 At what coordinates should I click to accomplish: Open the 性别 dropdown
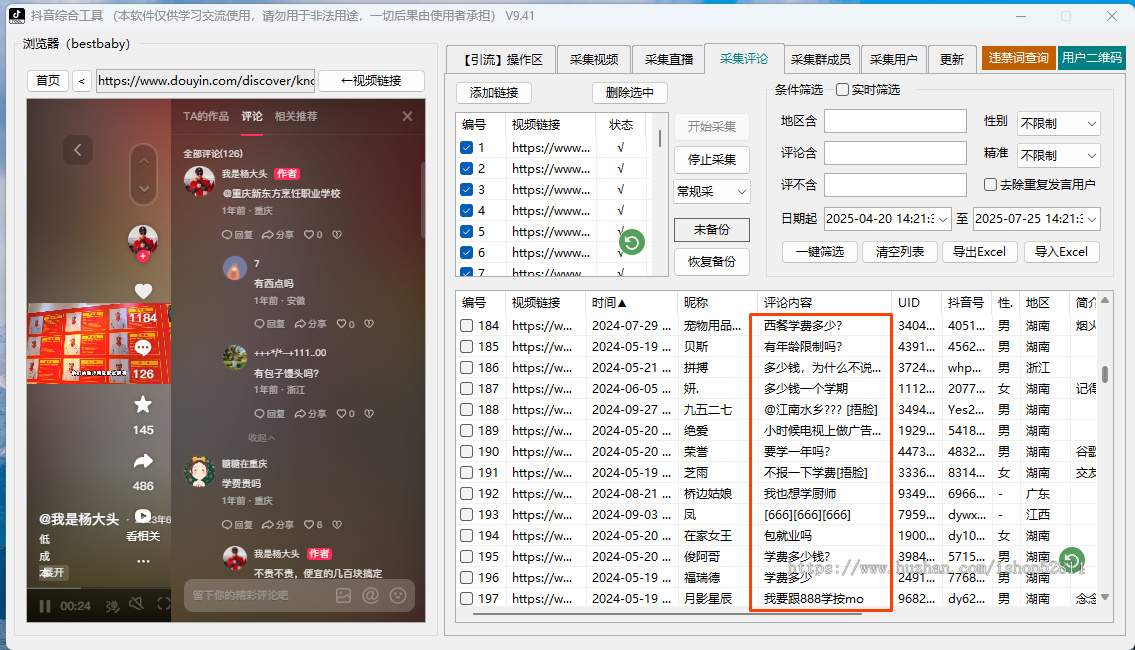(x=1059, y=124)
